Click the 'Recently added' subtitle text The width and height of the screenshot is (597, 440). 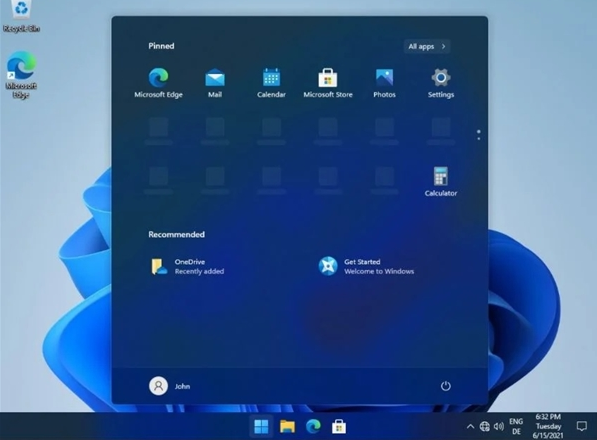pyautogui.click(x=199, y=271)
